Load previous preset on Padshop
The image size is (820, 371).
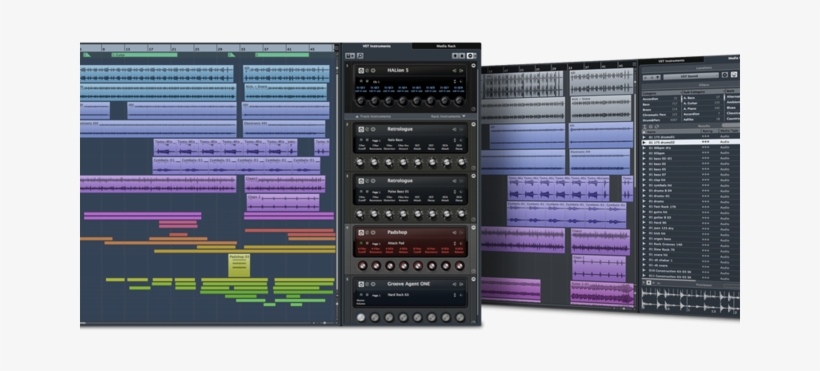[454, 232]
